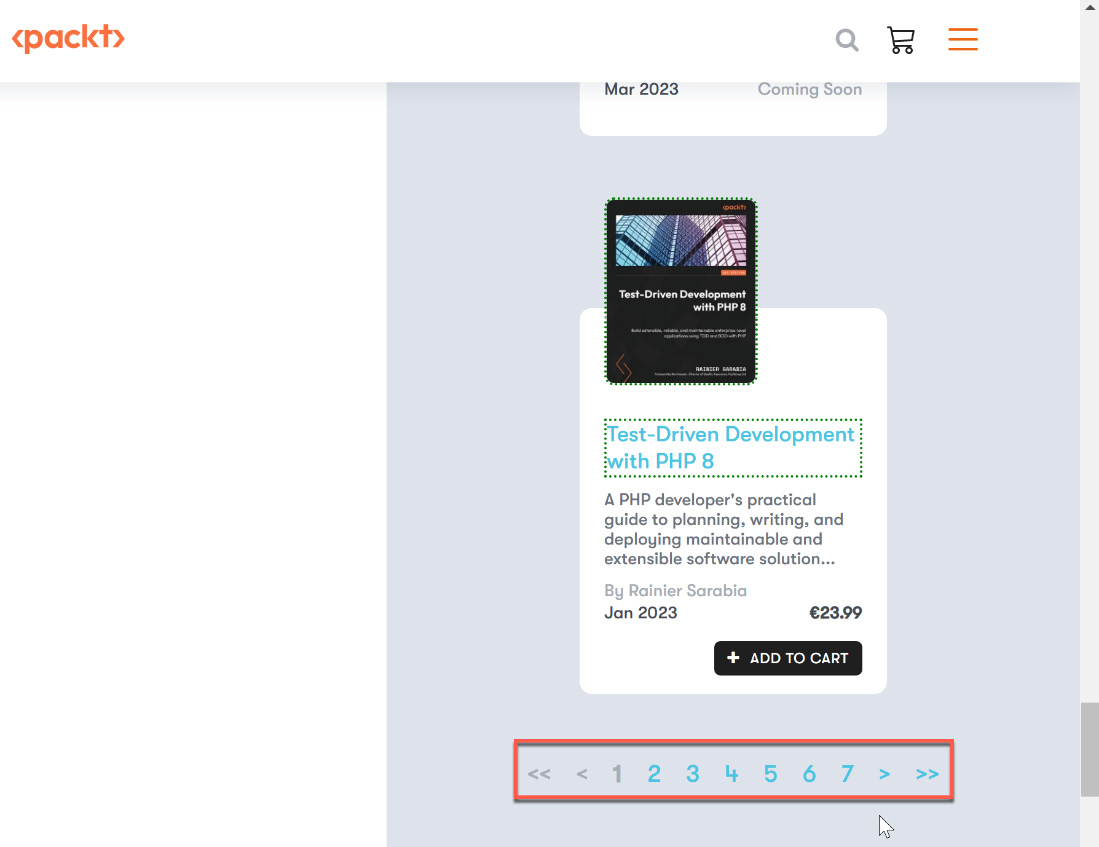The image size is (1099, 847).
Task: Go to page 7 of results
Action: pyautogui.click(x=847, y=774)
